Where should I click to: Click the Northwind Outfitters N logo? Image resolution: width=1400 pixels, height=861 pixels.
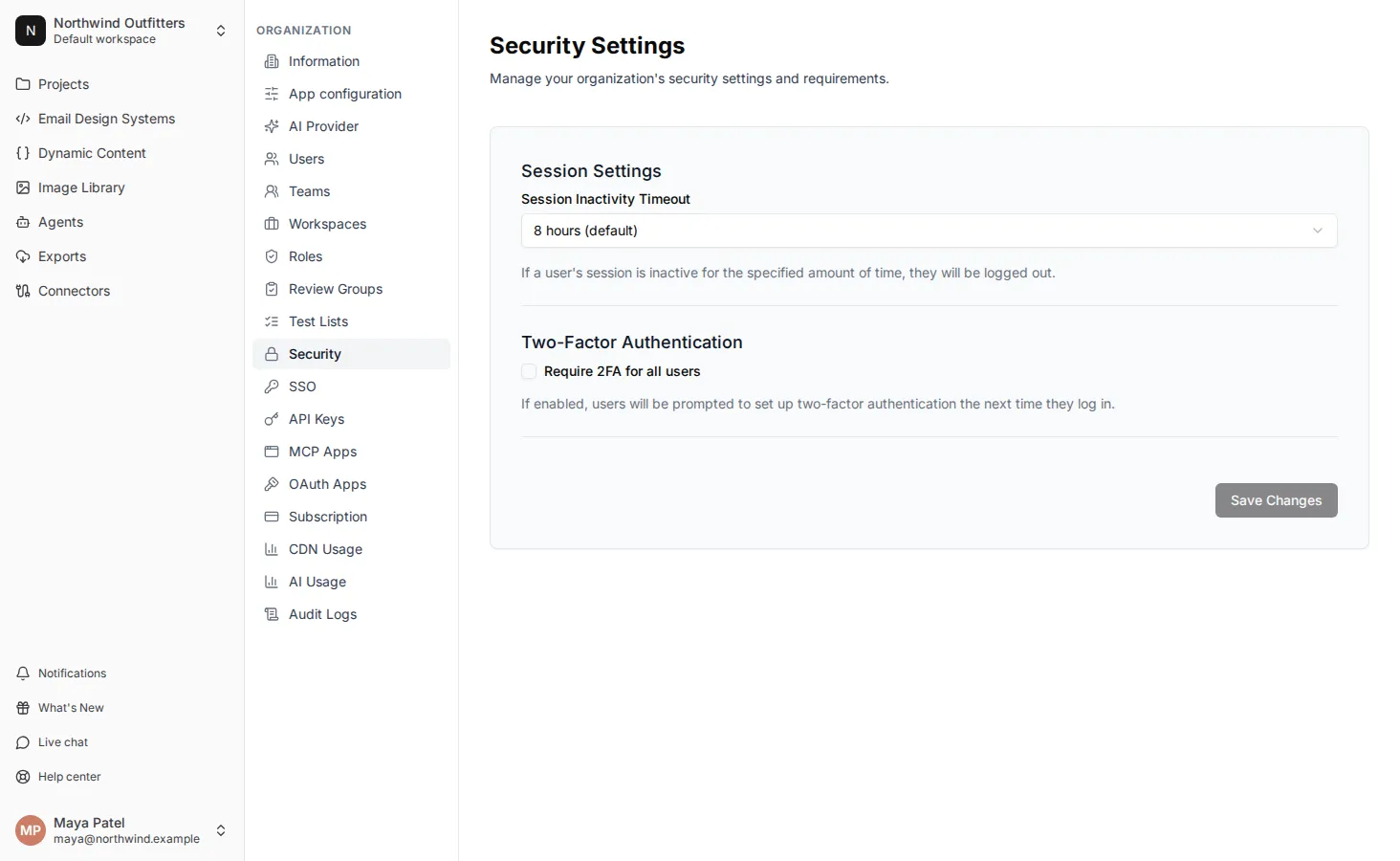pos(31,31)
